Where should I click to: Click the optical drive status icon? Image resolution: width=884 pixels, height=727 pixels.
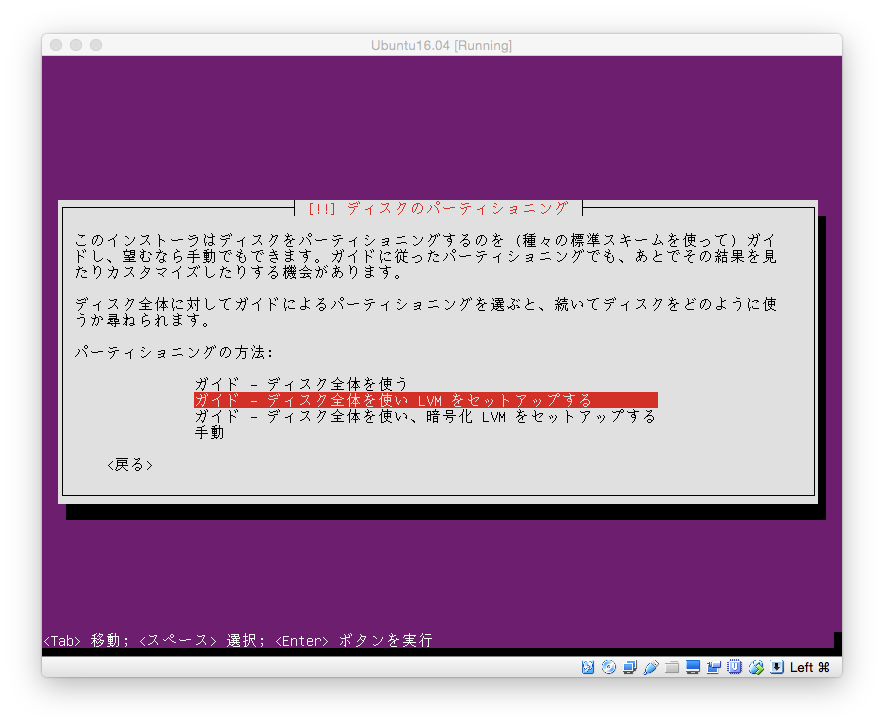coord(609,667)
